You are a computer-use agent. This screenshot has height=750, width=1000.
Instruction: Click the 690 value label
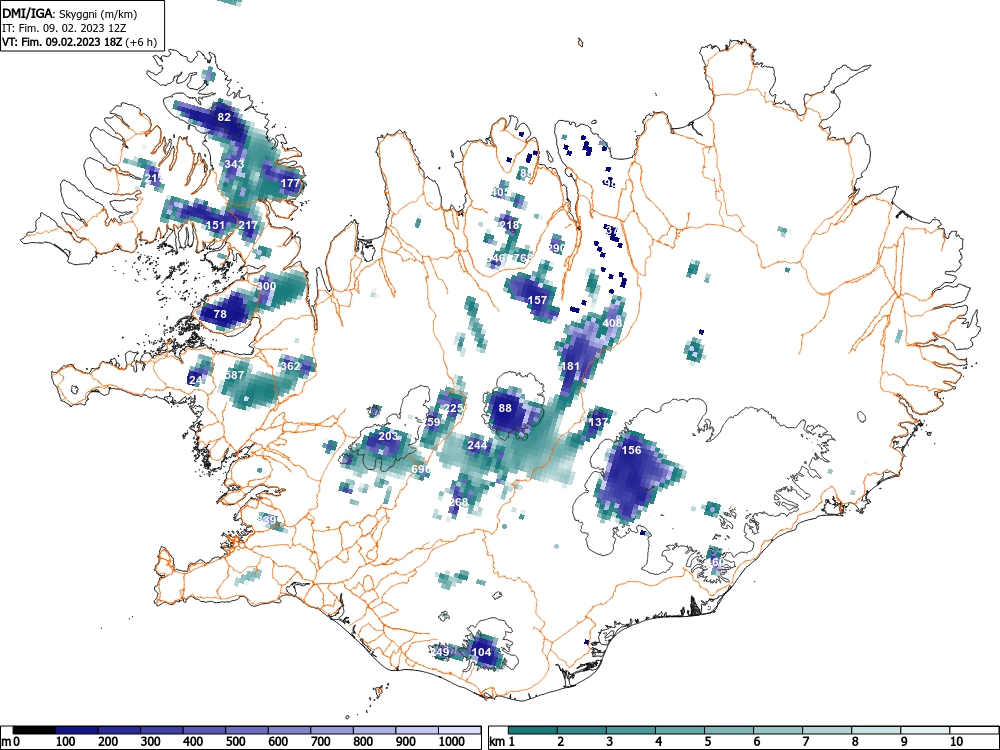pos(421,469)
